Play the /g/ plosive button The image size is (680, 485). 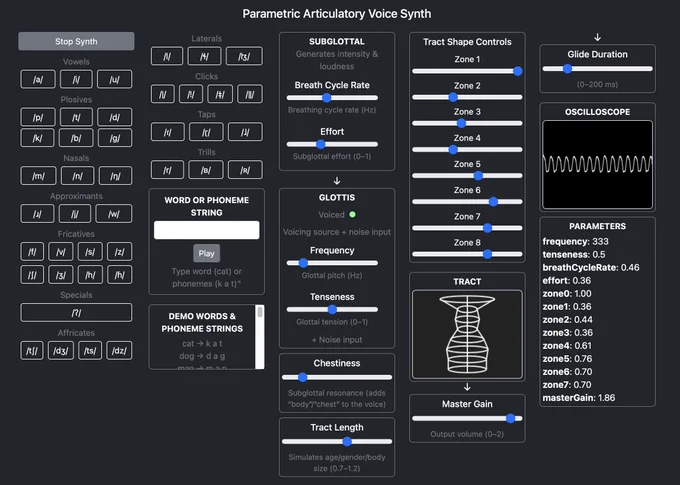point(115,138)
